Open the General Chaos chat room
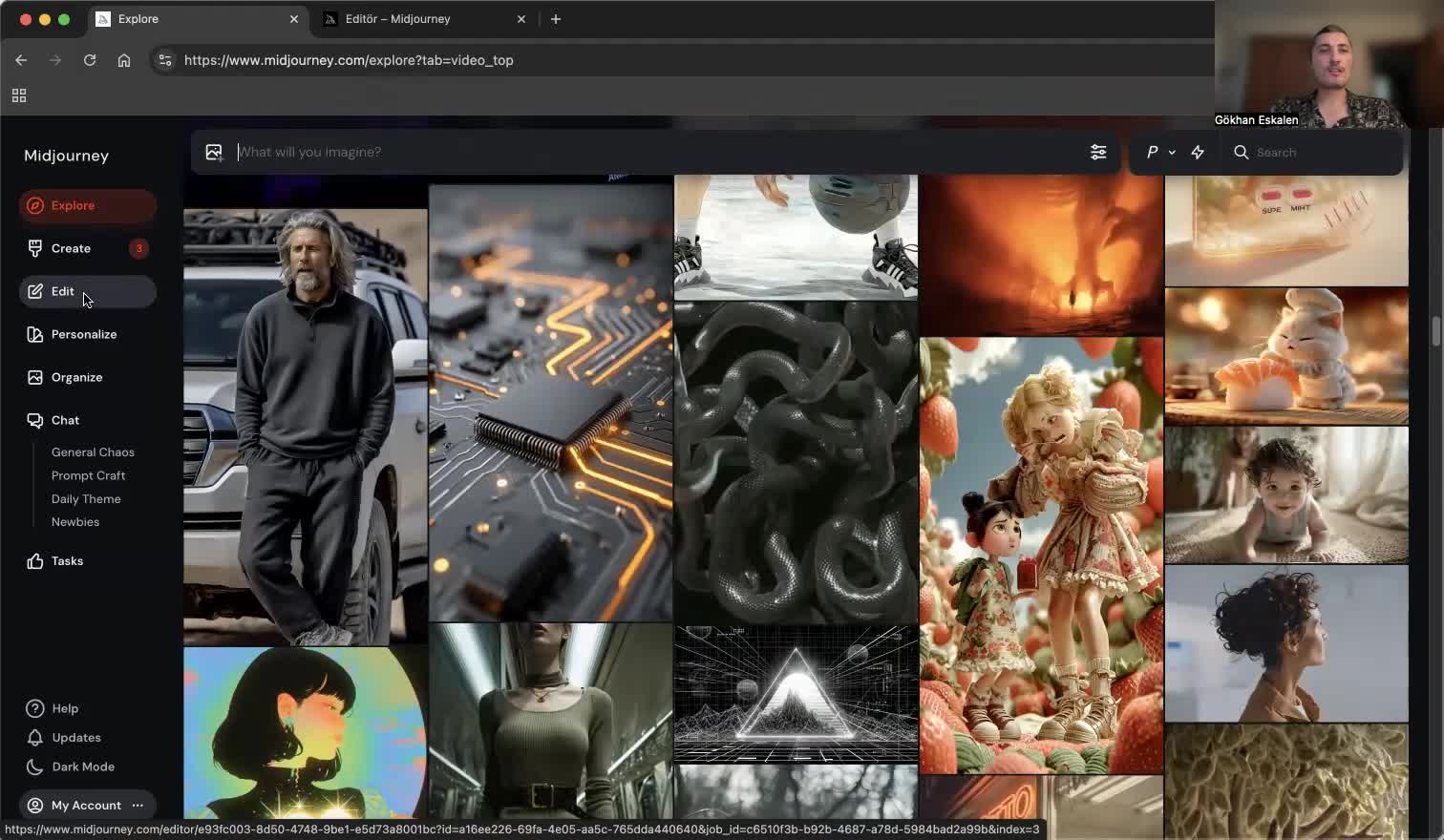 pos(93,452)
